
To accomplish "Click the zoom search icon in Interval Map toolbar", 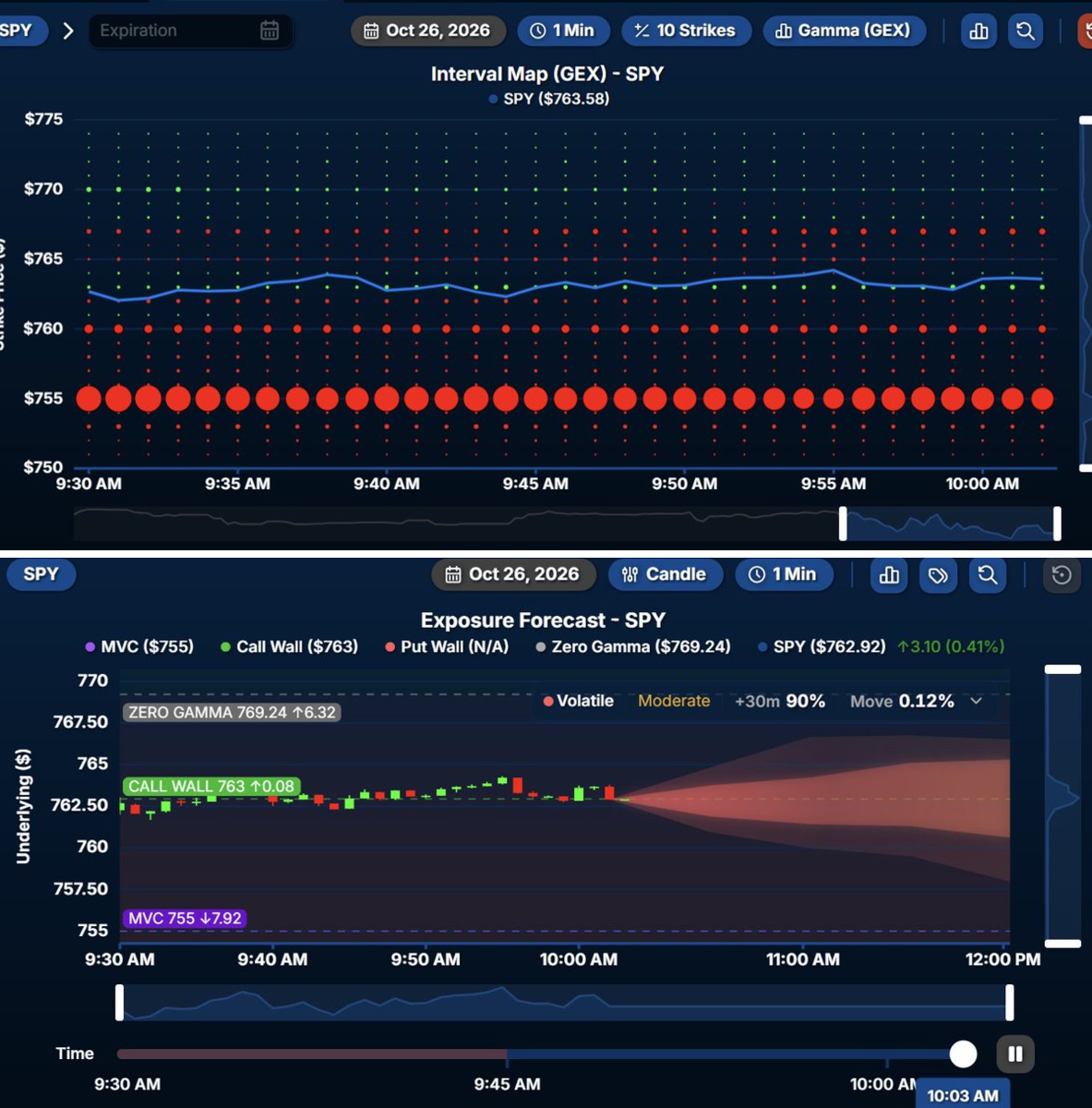I will point(1026,31).
